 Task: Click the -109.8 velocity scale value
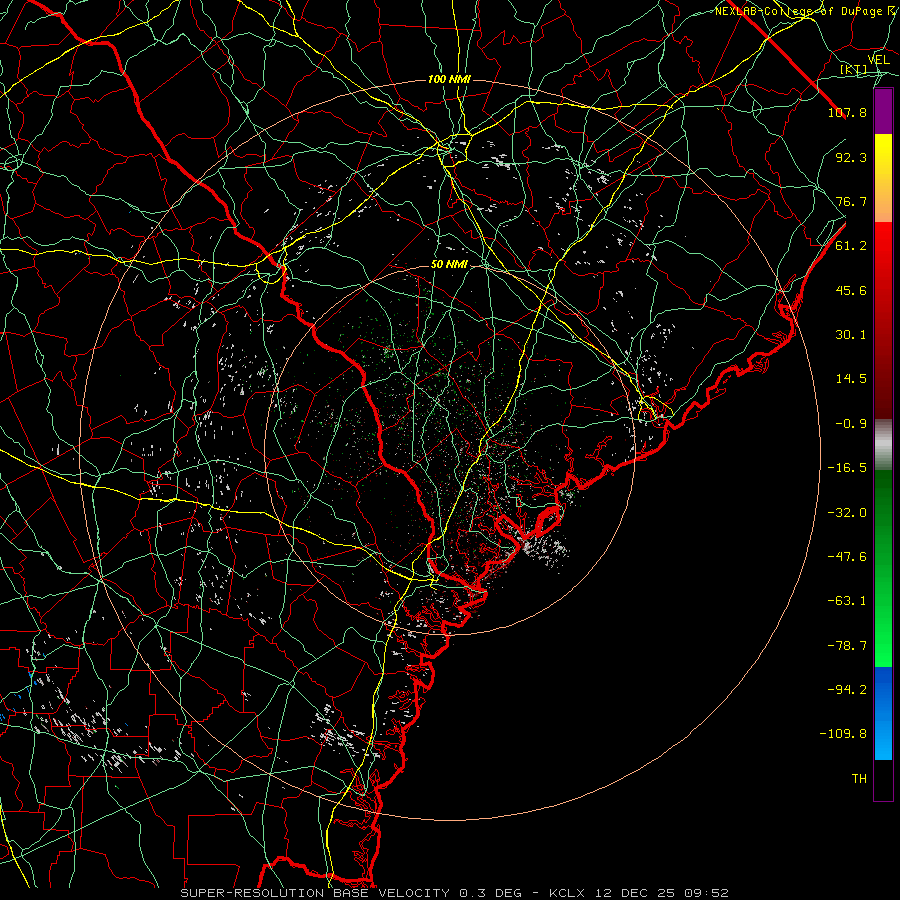pyautogui.click(x=843, y=734)
